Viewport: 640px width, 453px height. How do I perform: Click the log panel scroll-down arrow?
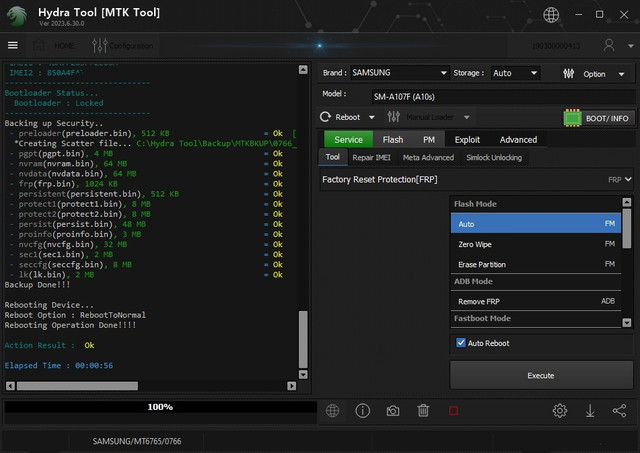coord(303,374)
